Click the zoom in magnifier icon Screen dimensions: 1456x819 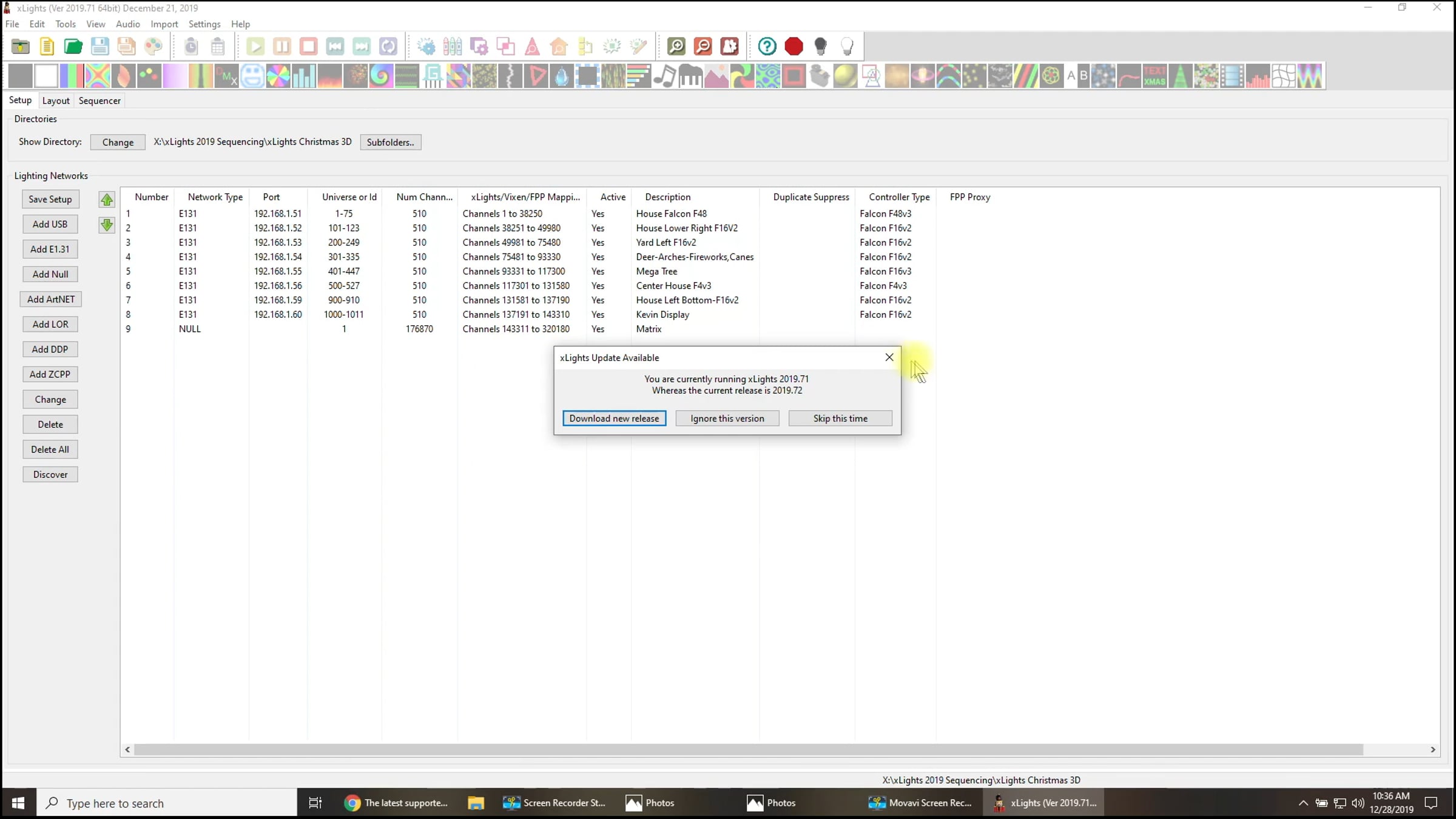[x=676, y=46]
